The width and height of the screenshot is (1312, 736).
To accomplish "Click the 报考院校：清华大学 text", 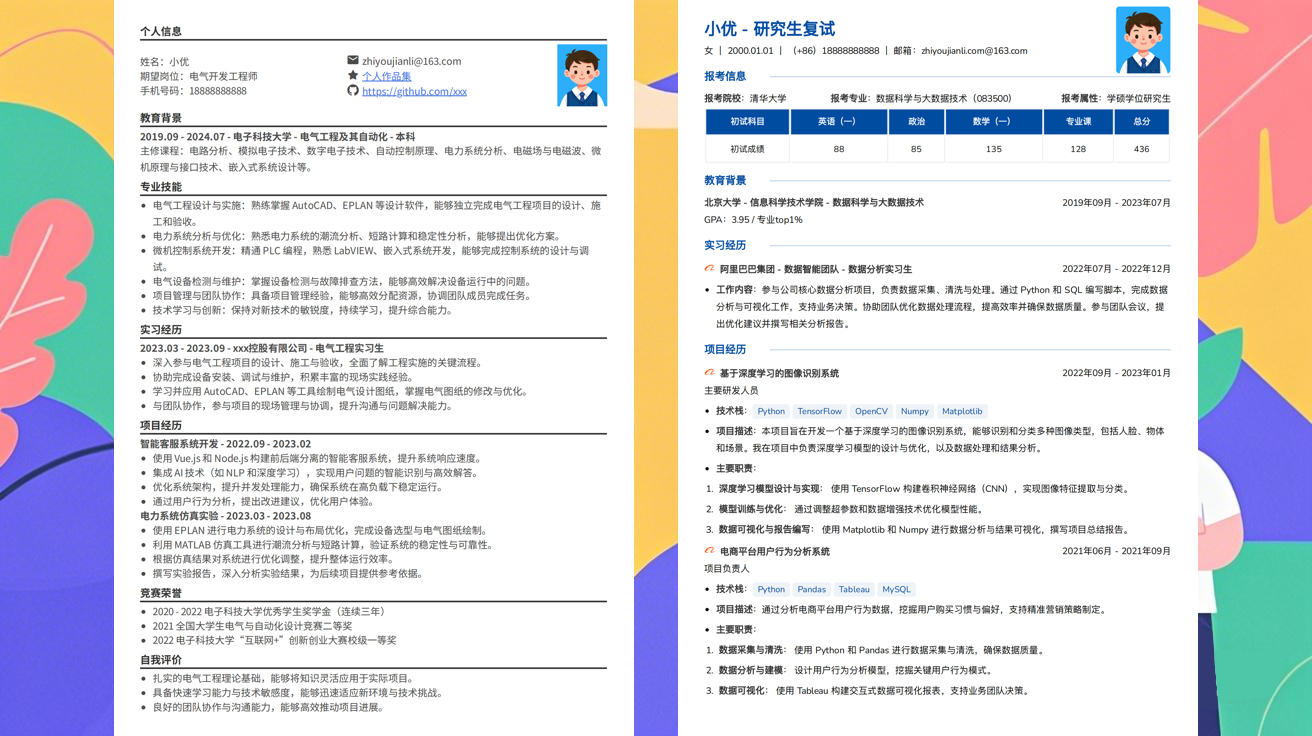I will tap(745, 99).
